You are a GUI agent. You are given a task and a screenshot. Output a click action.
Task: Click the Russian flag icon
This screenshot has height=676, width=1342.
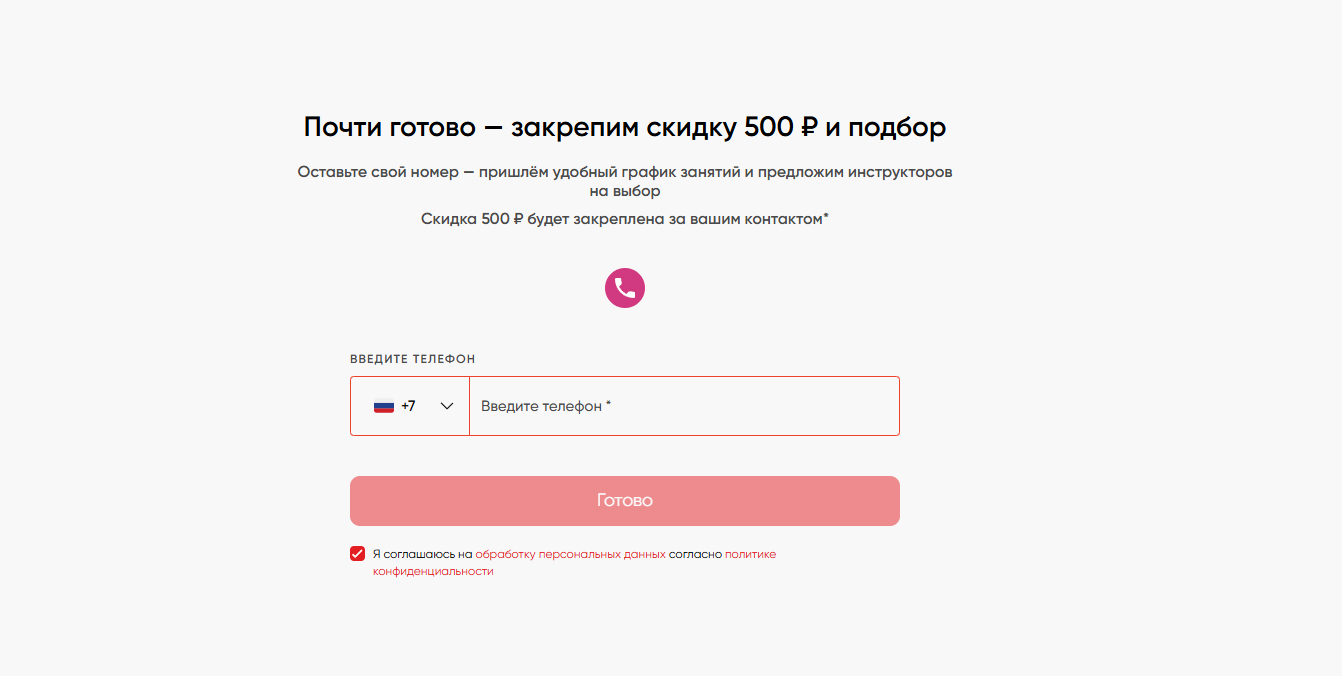(x=384, y=406)
